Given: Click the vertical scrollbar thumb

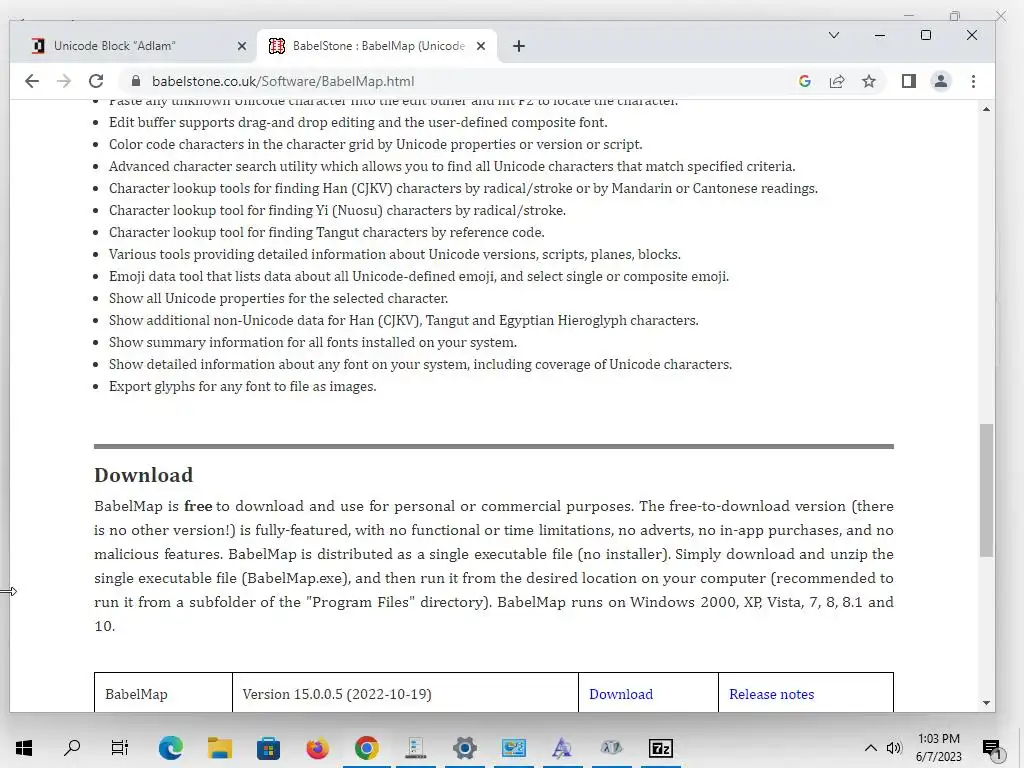Looking at the screenshot, I should [x=986, y=490].
